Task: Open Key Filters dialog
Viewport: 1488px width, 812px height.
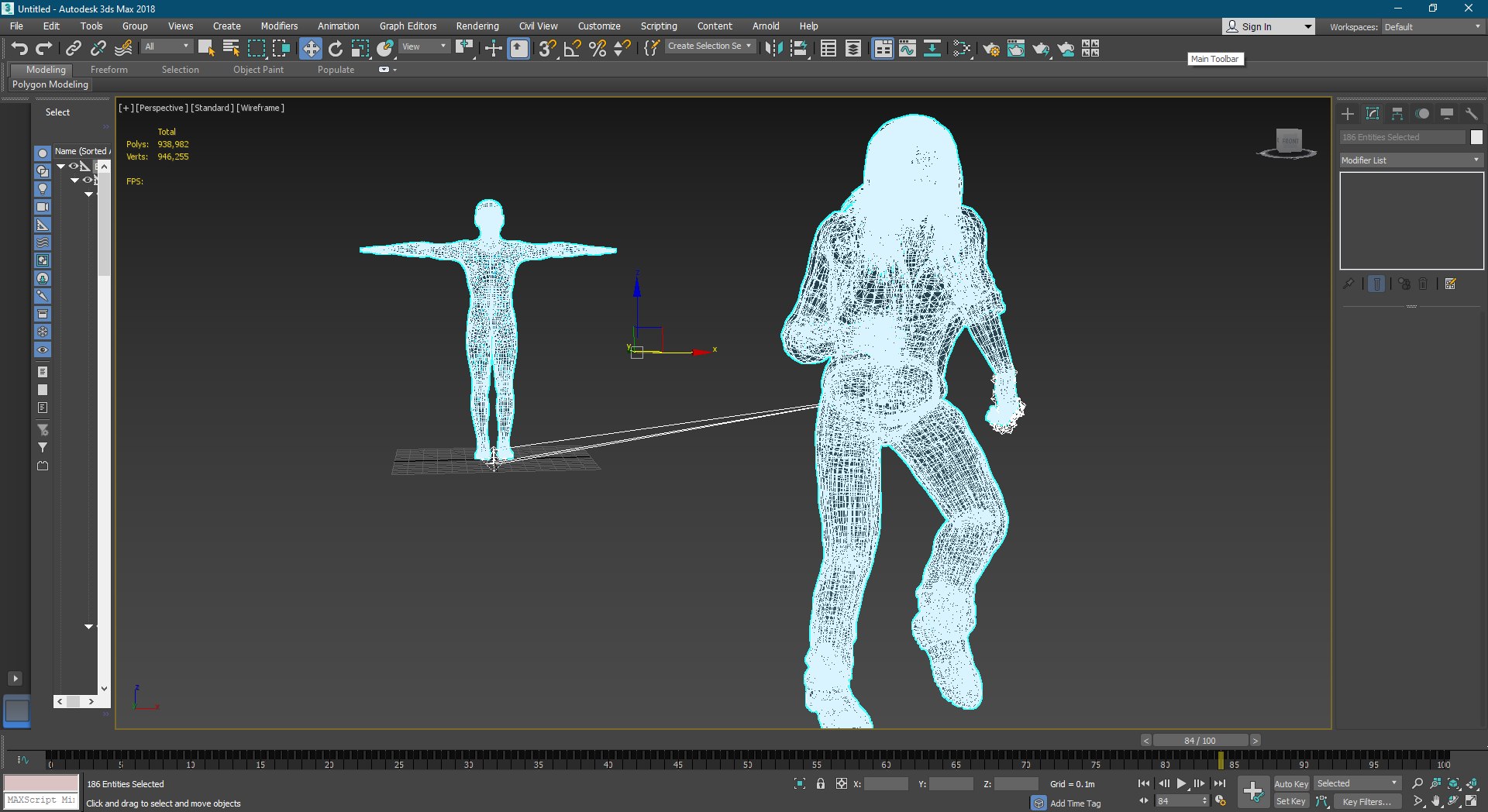Action: click(x=1367, y=802)
